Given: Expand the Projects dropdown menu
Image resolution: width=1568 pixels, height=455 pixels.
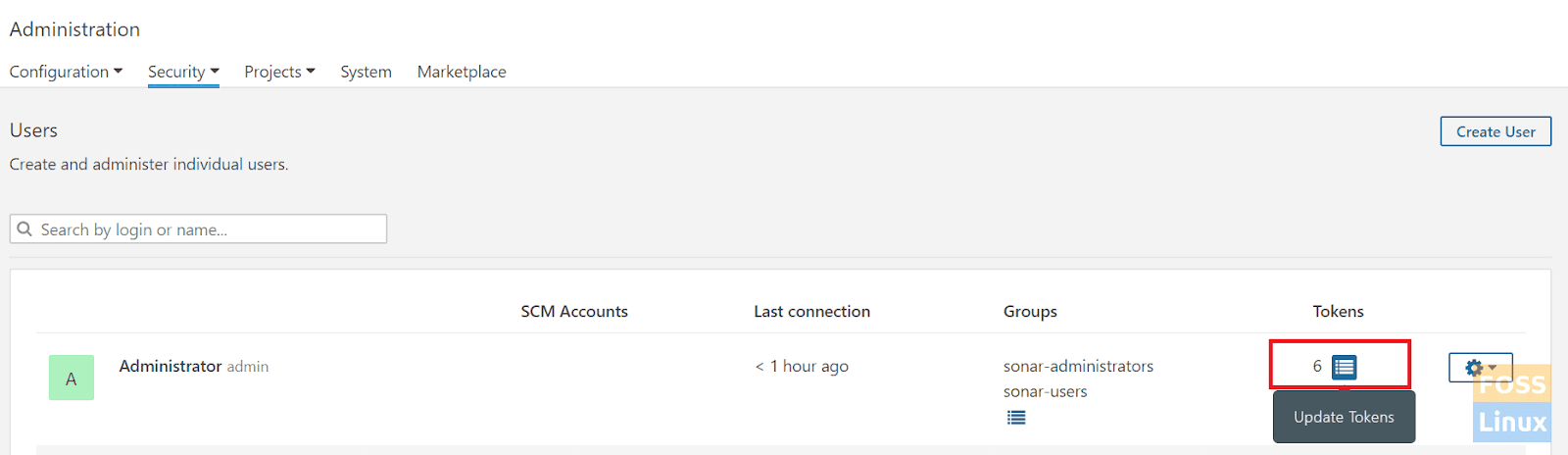Looking at the screenshot, I should (x=279, y=72).
